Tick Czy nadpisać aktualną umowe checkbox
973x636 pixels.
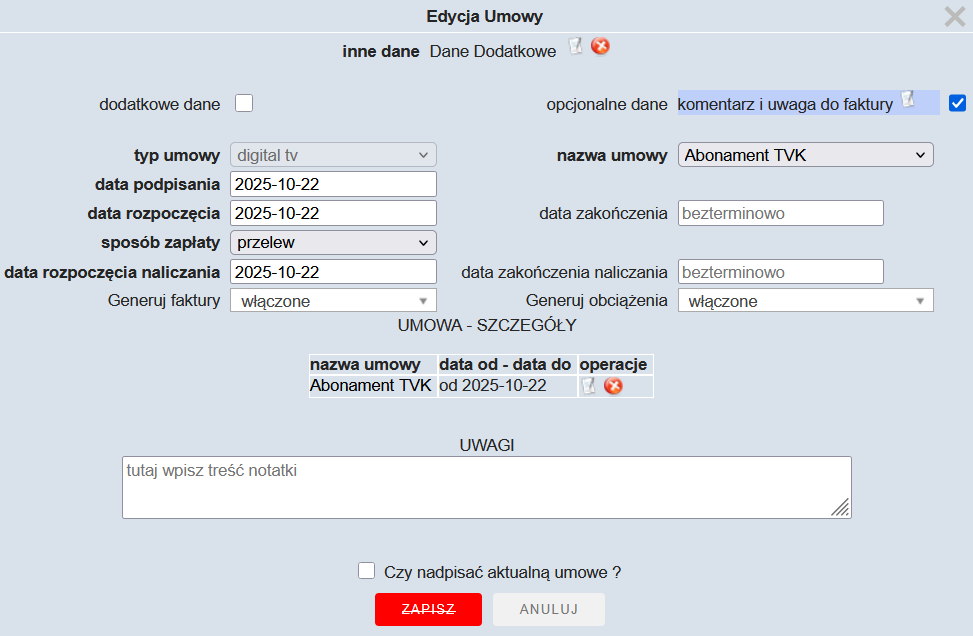pyautogui.click(x=367, y=571)
